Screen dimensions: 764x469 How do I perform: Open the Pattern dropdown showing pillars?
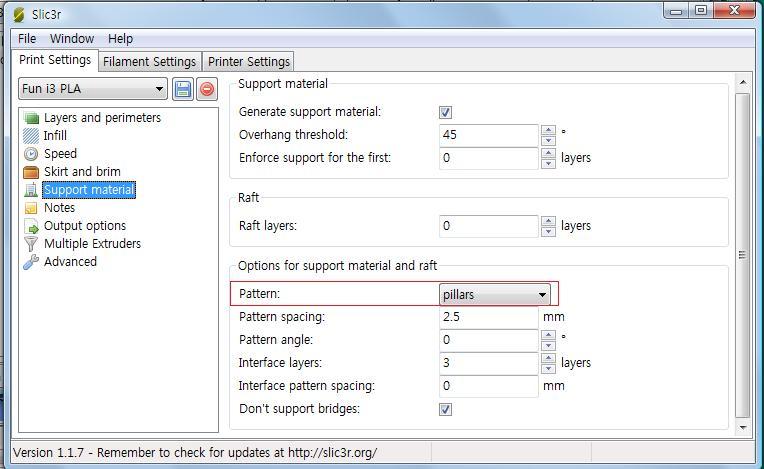click(x=495, y=295)
